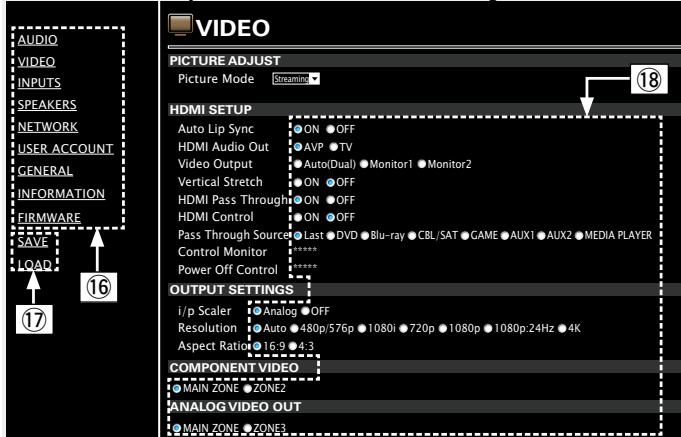681x437 pixels.
Task: Open the FIRMWARE page
Action: [x=49, y=217]
